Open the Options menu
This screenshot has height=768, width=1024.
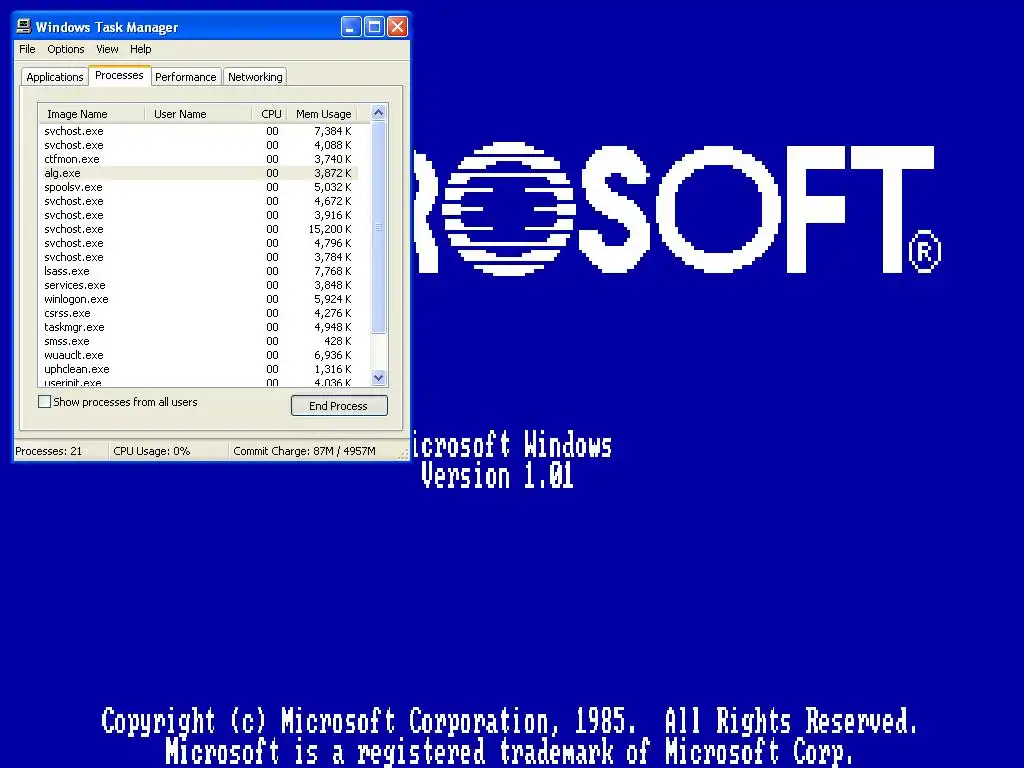click(x=66, y=49)
